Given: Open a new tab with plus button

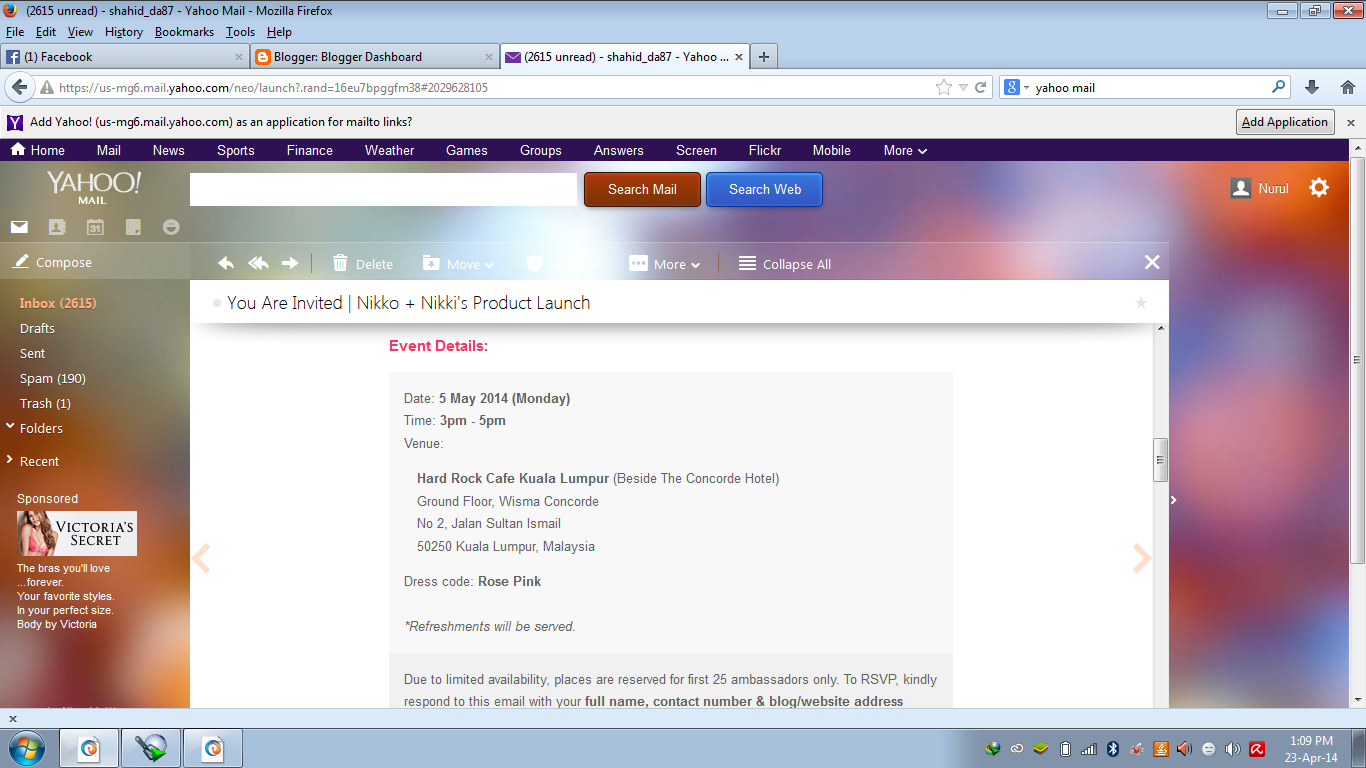Looking at the screenshot, I should (764, 57).
